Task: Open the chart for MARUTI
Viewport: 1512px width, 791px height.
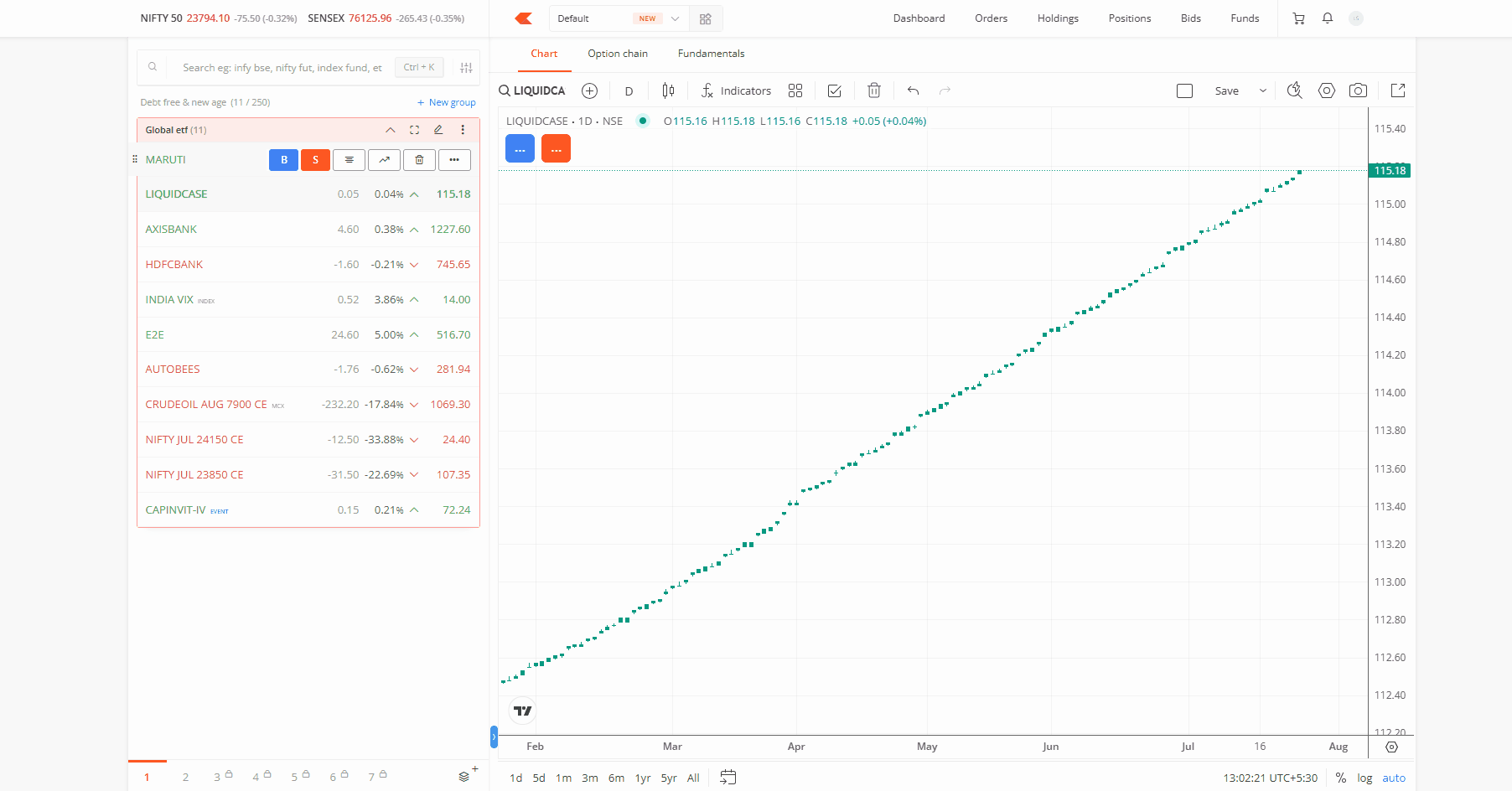Action: point(384,160)
